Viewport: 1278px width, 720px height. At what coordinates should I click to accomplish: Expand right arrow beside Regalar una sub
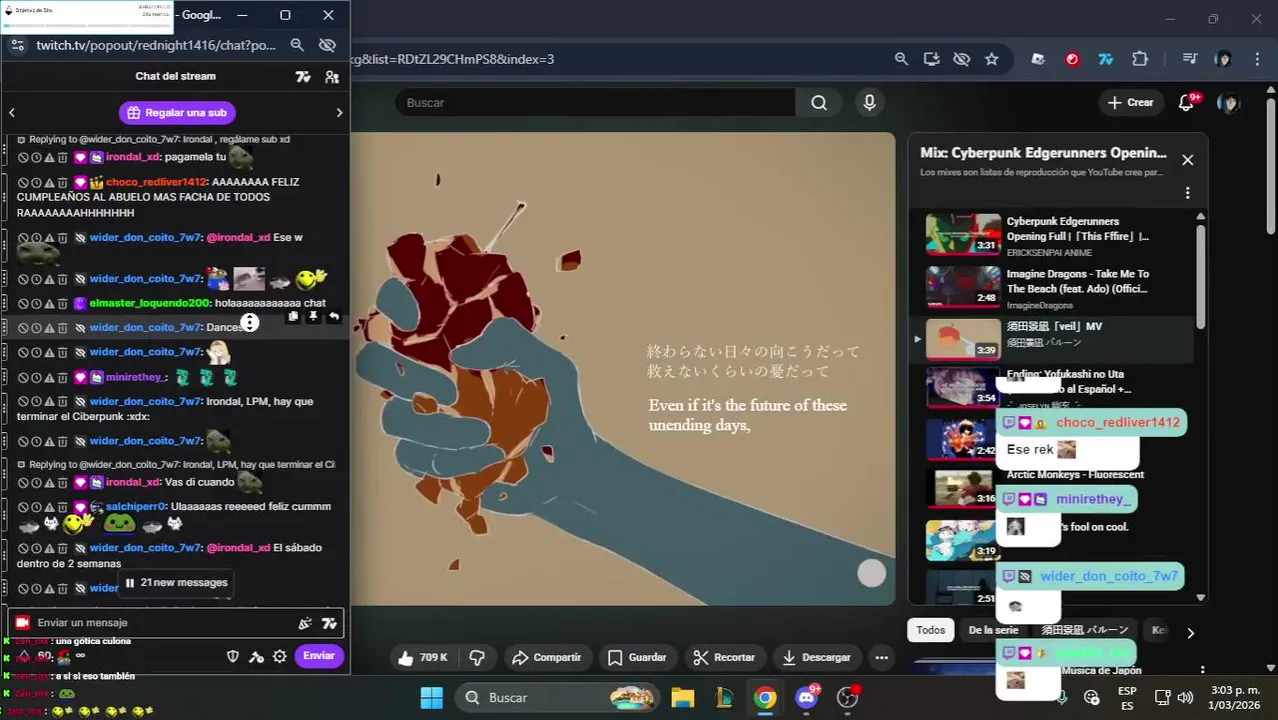click(339, 113)
